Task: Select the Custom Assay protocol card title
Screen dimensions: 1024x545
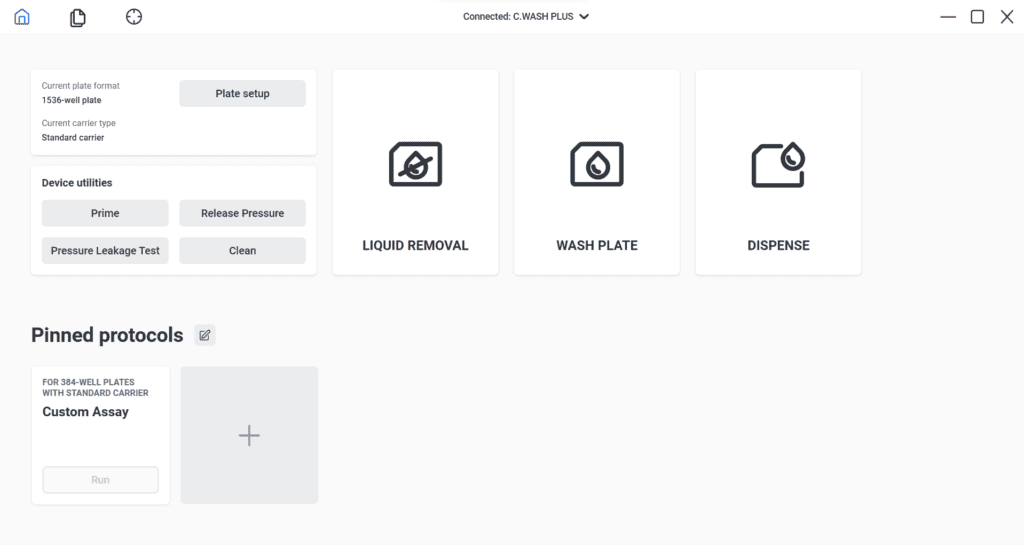Action: 85,412
